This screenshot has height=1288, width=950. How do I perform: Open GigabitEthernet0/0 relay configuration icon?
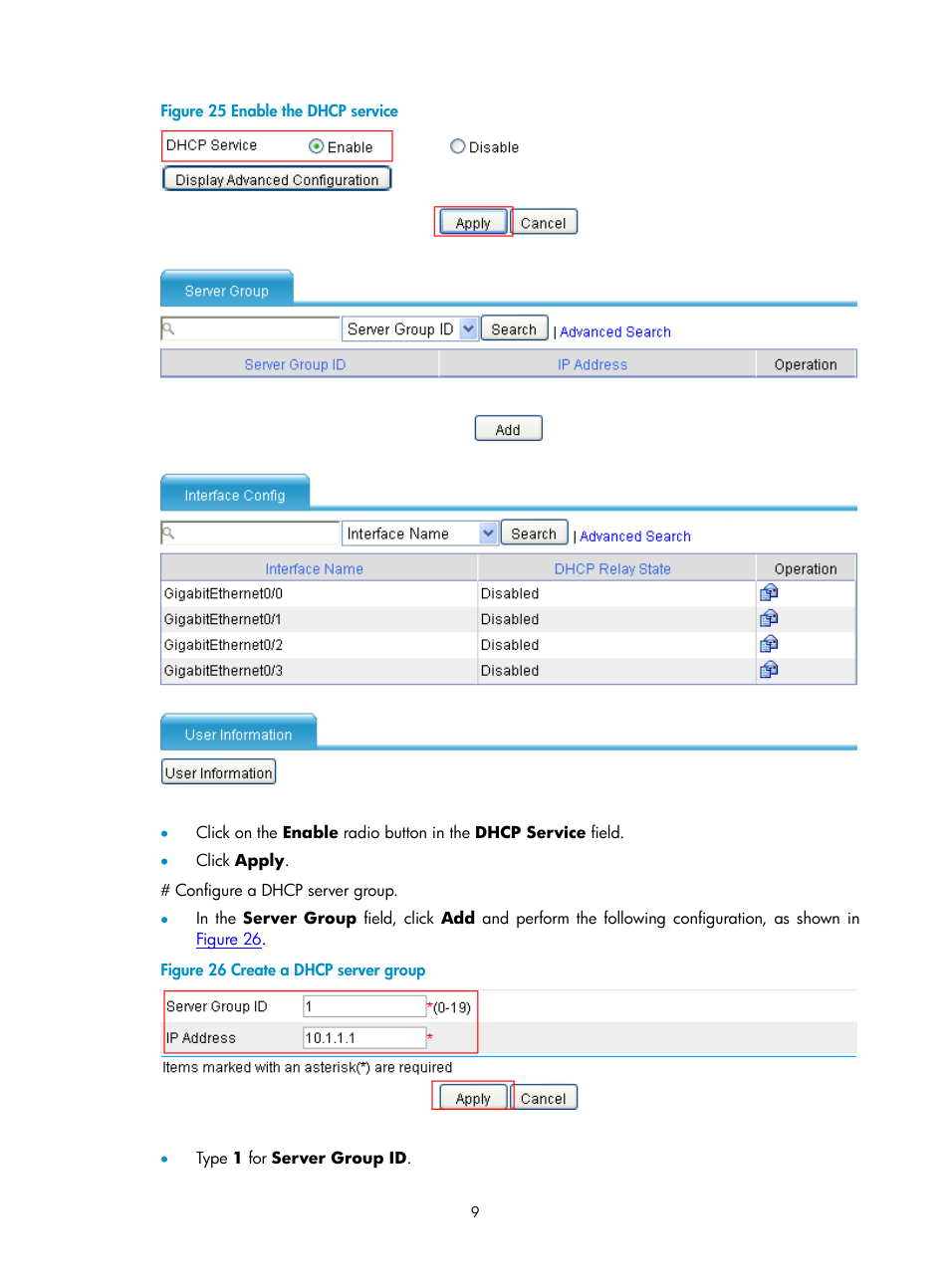(x=769, y=593)
